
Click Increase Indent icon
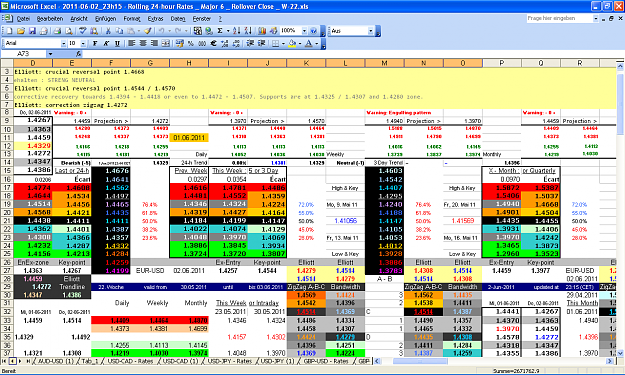261,43
